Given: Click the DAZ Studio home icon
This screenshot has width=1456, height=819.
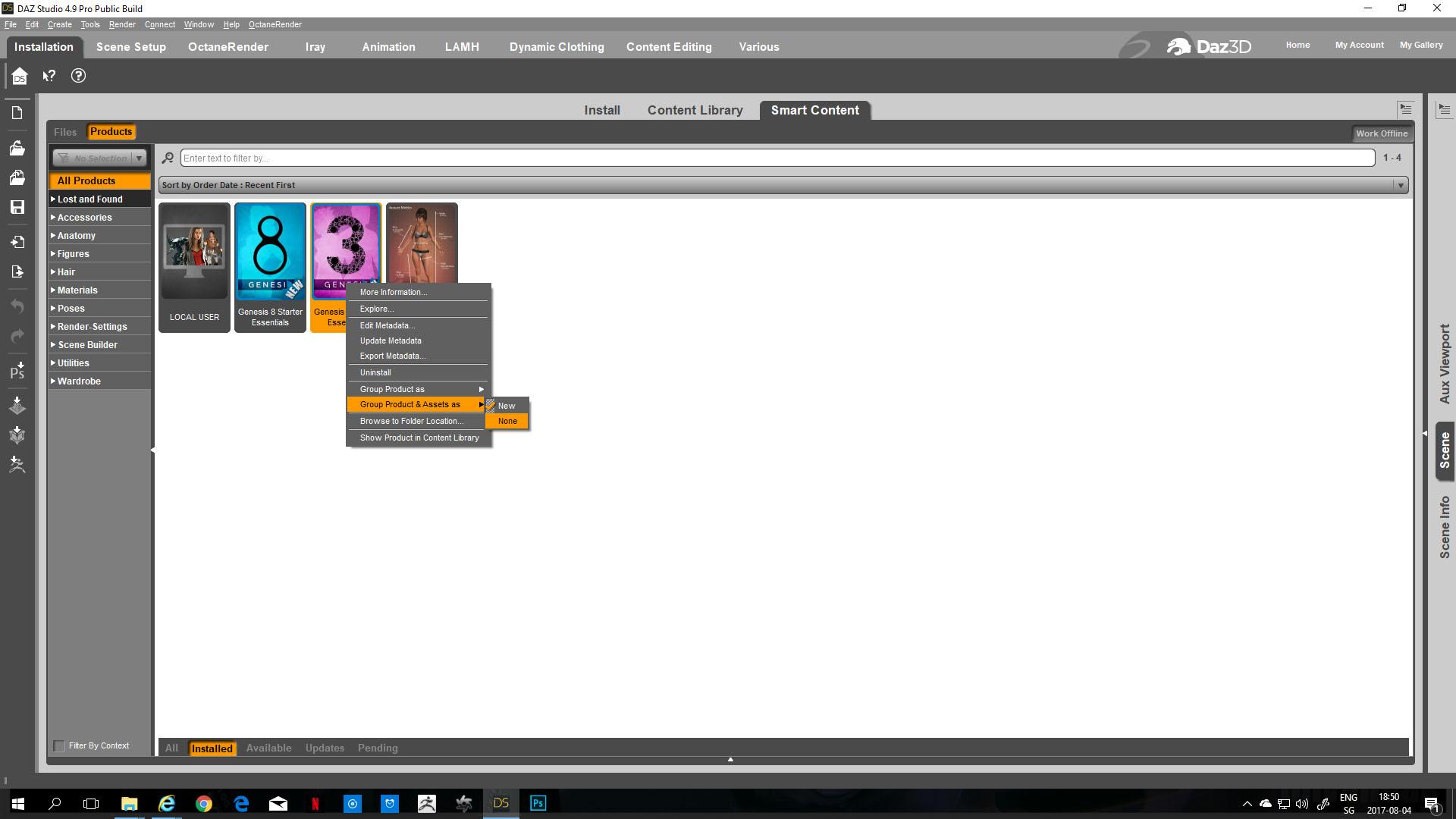Looking at the screenshot, I should 19,77.
